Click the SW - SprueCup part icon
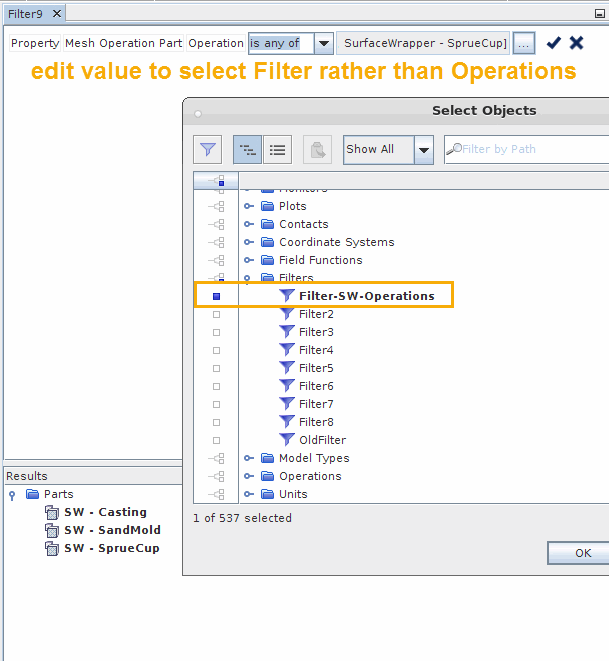 [52, 548]
